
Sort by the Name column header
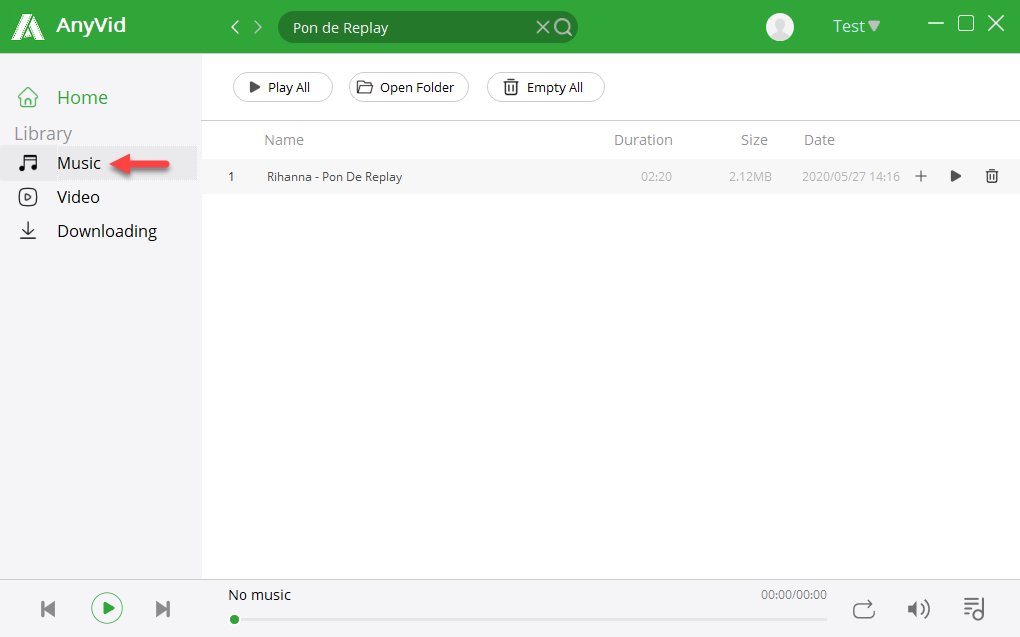(284, 140)
